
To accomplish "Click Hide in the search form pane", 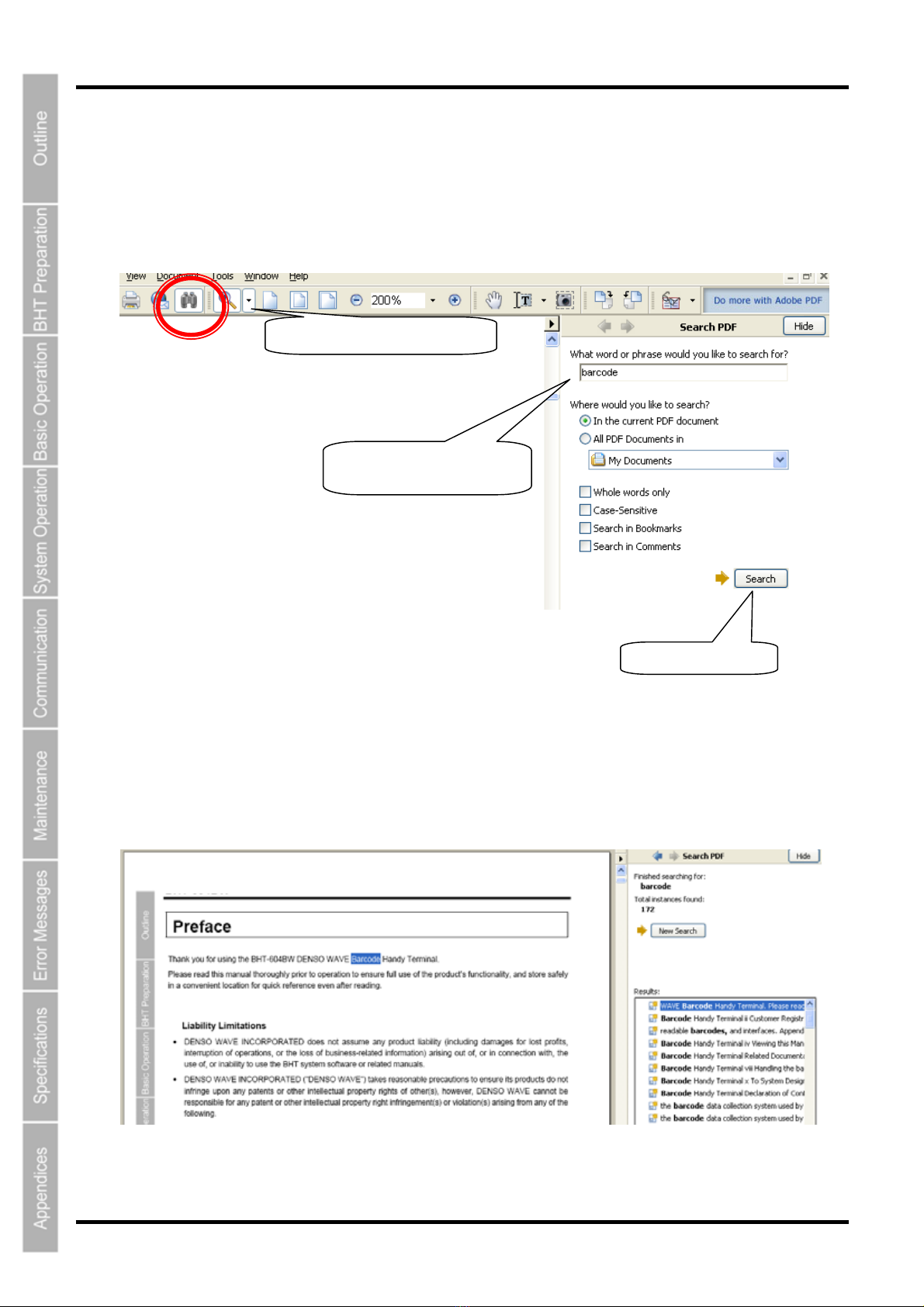I will pyautogui.click(x=804, y=327).
